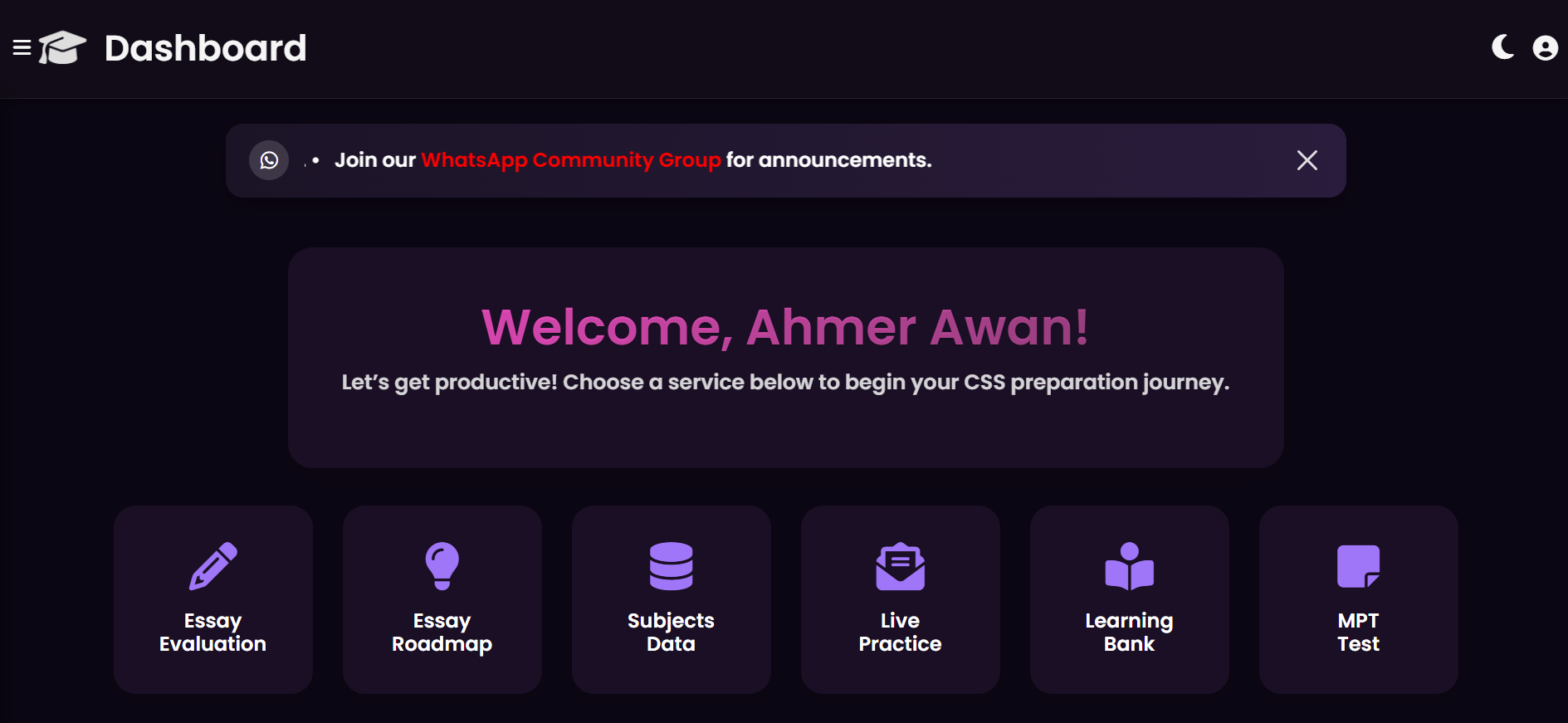This screenshot has height=723, width=1568.
Task: Launch the MPT Test label
Action: [x=1359, y=633]
